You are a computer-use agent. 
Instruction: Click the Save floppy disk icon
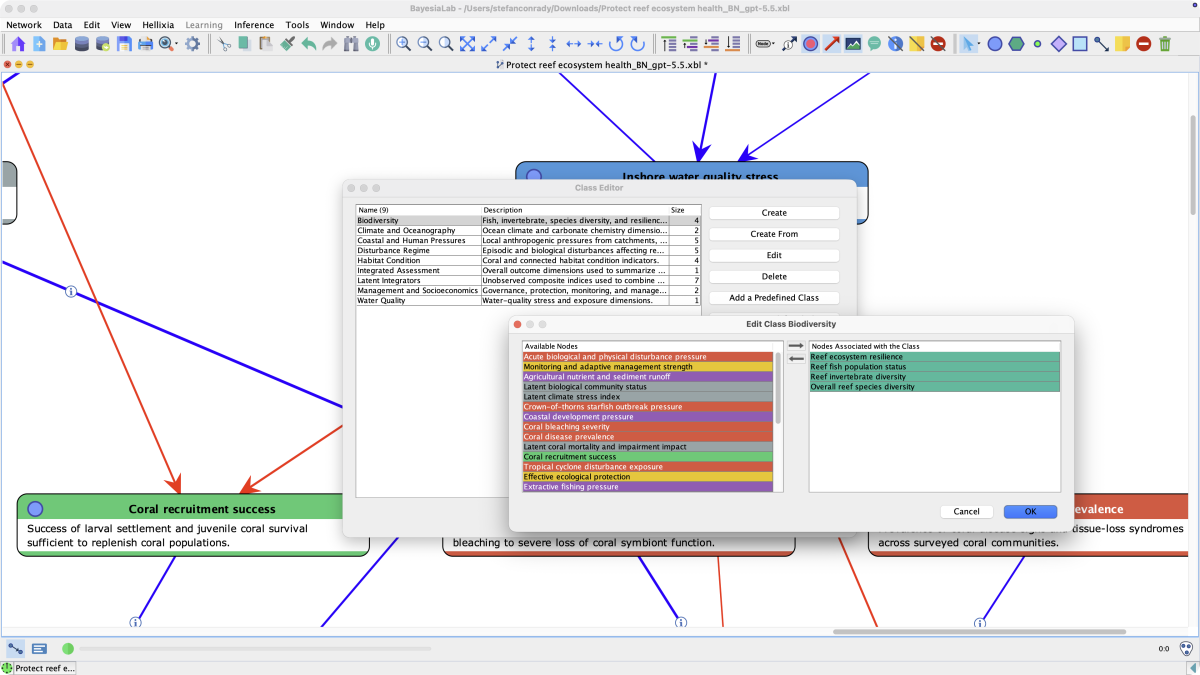(x=124, y=44)
